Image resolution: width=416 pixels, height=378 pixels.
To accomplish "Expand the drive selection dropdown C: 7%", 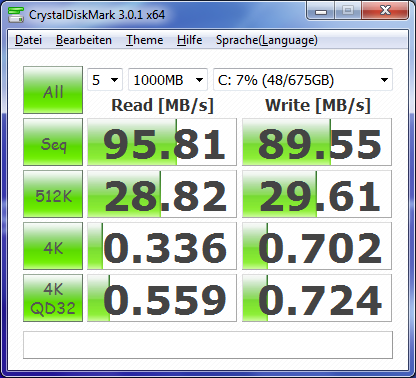I will [x=303, y=80].
